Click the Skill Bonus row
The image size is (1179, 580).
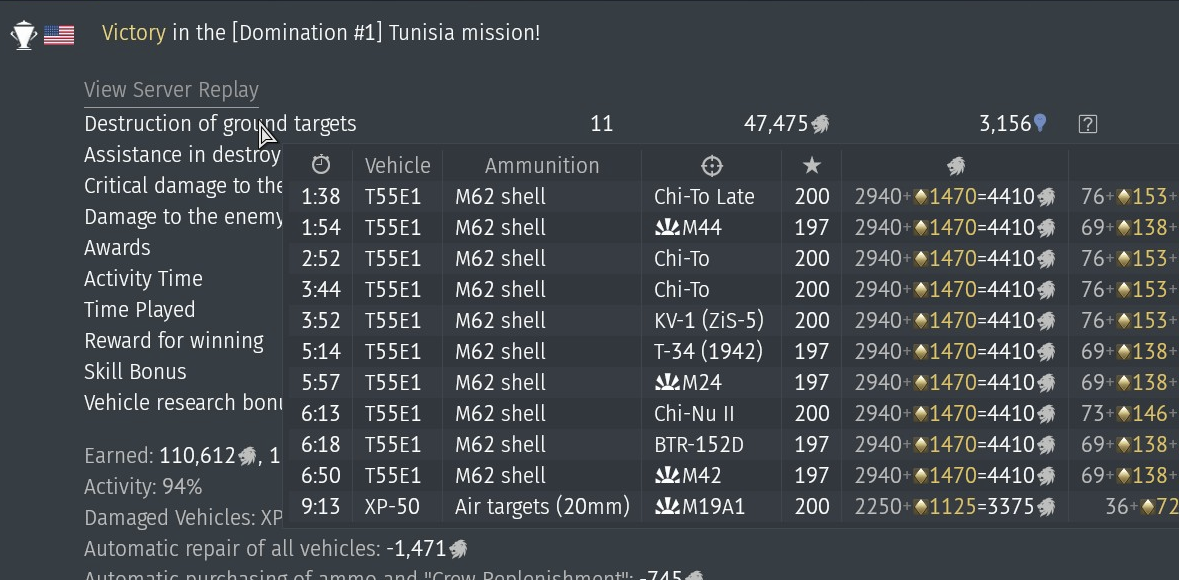(135, 372)
